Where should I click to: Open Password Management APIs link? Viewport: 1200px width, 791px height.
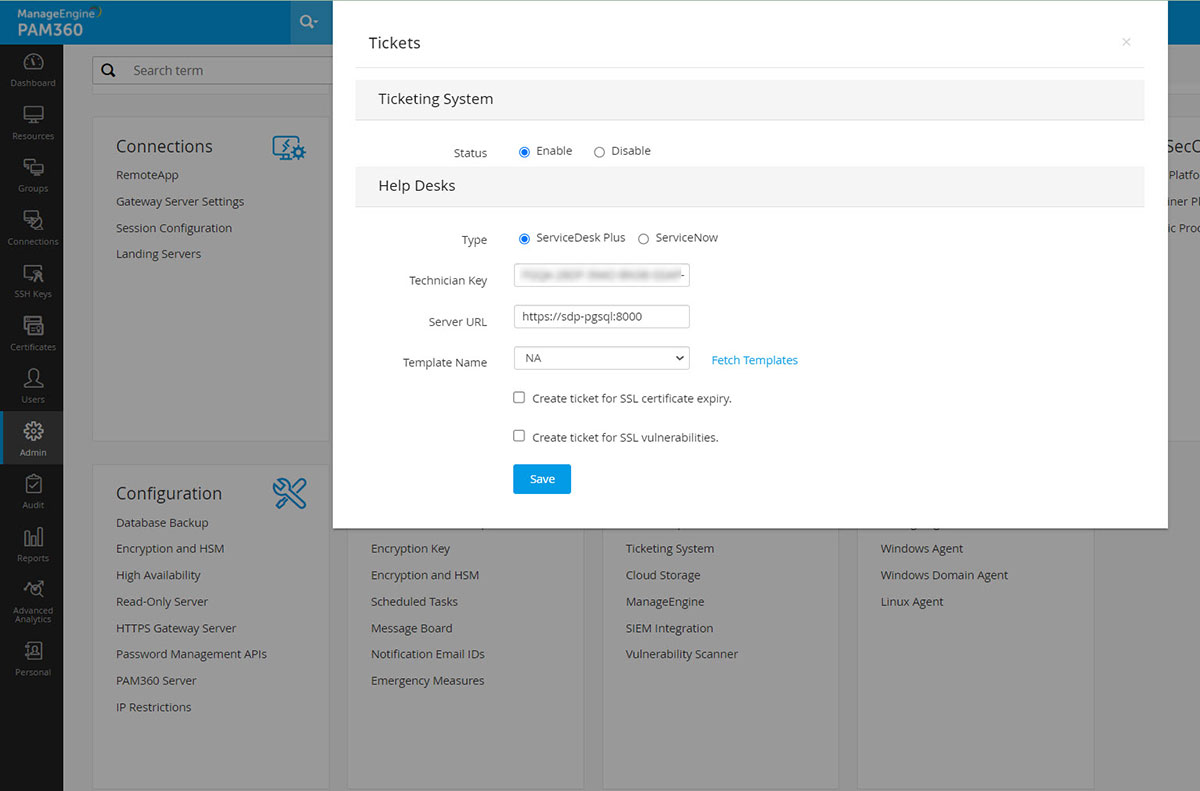(191, 654)
